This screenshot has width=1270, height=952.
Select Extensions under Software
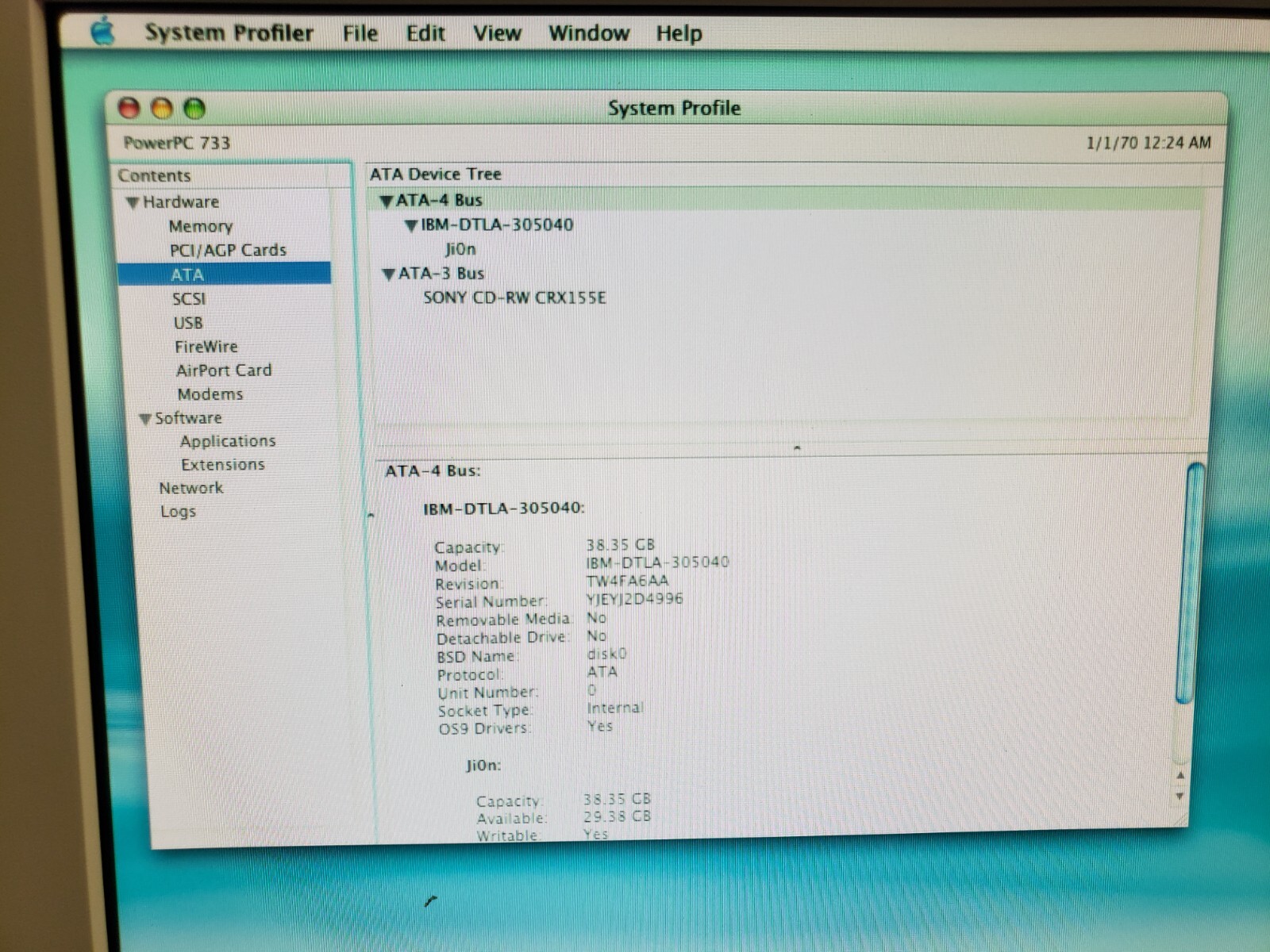223,465
